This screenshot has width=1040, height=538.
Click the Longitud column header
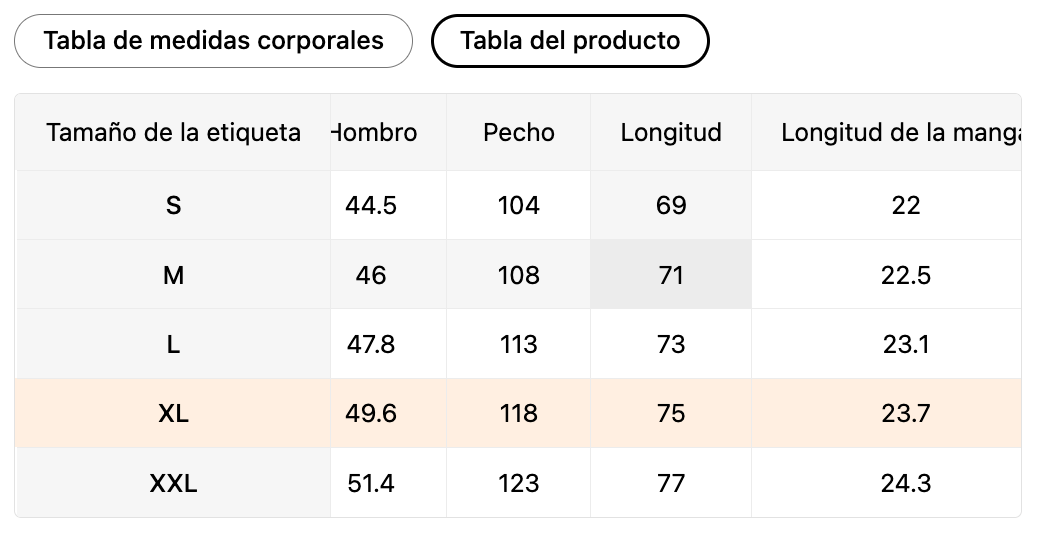(x=671, y=132)
